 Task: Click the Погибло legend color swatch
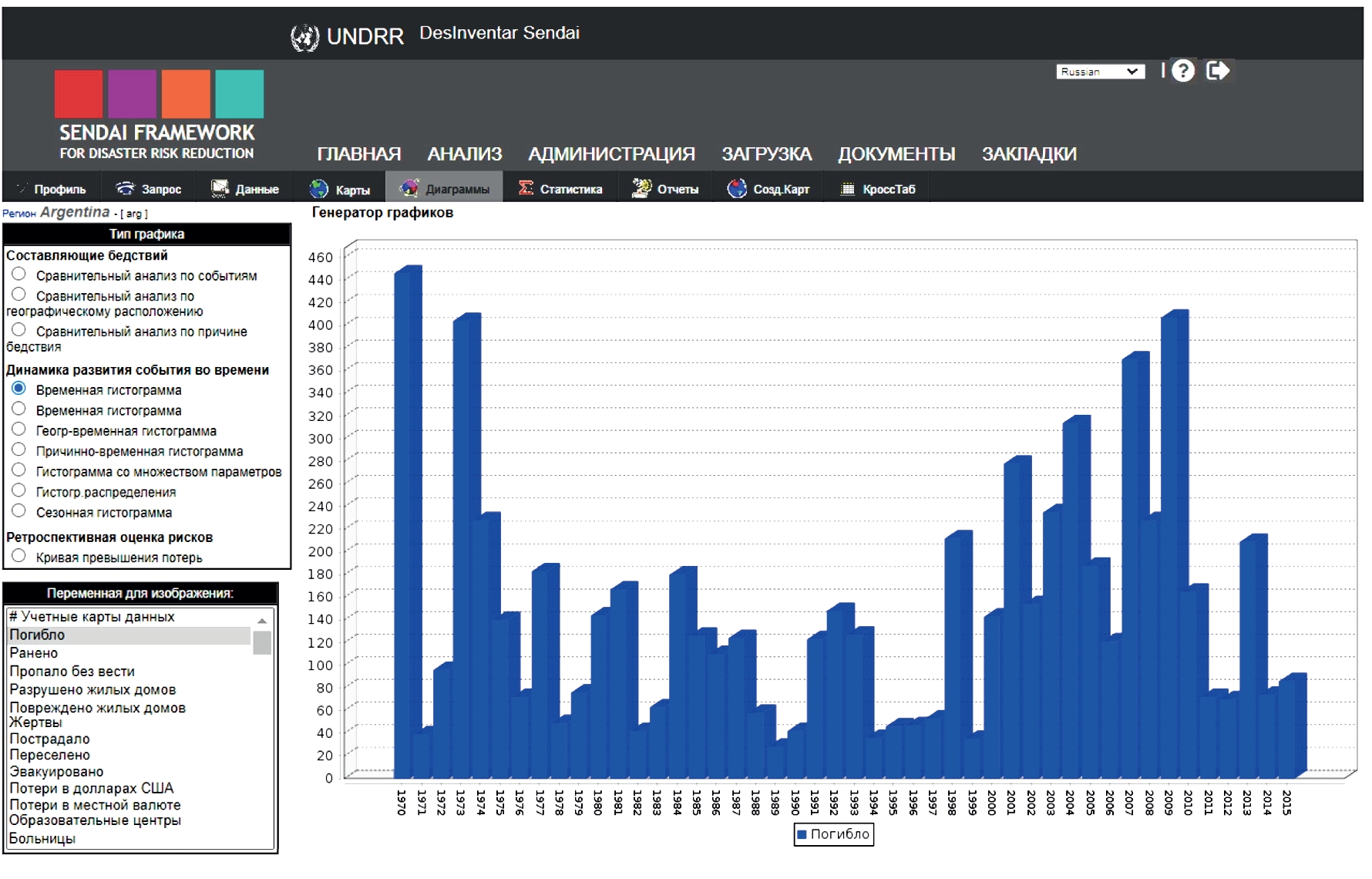[802, 834]
